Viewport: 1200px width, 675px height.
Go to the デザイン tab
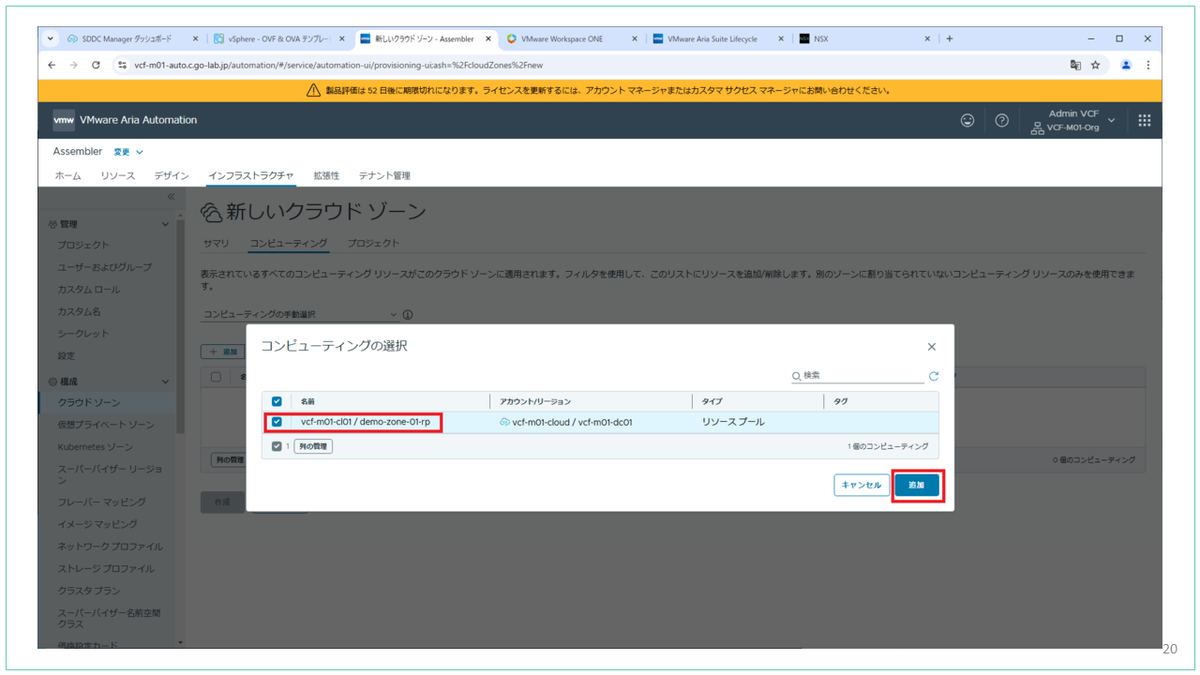(x=171, y=176)
